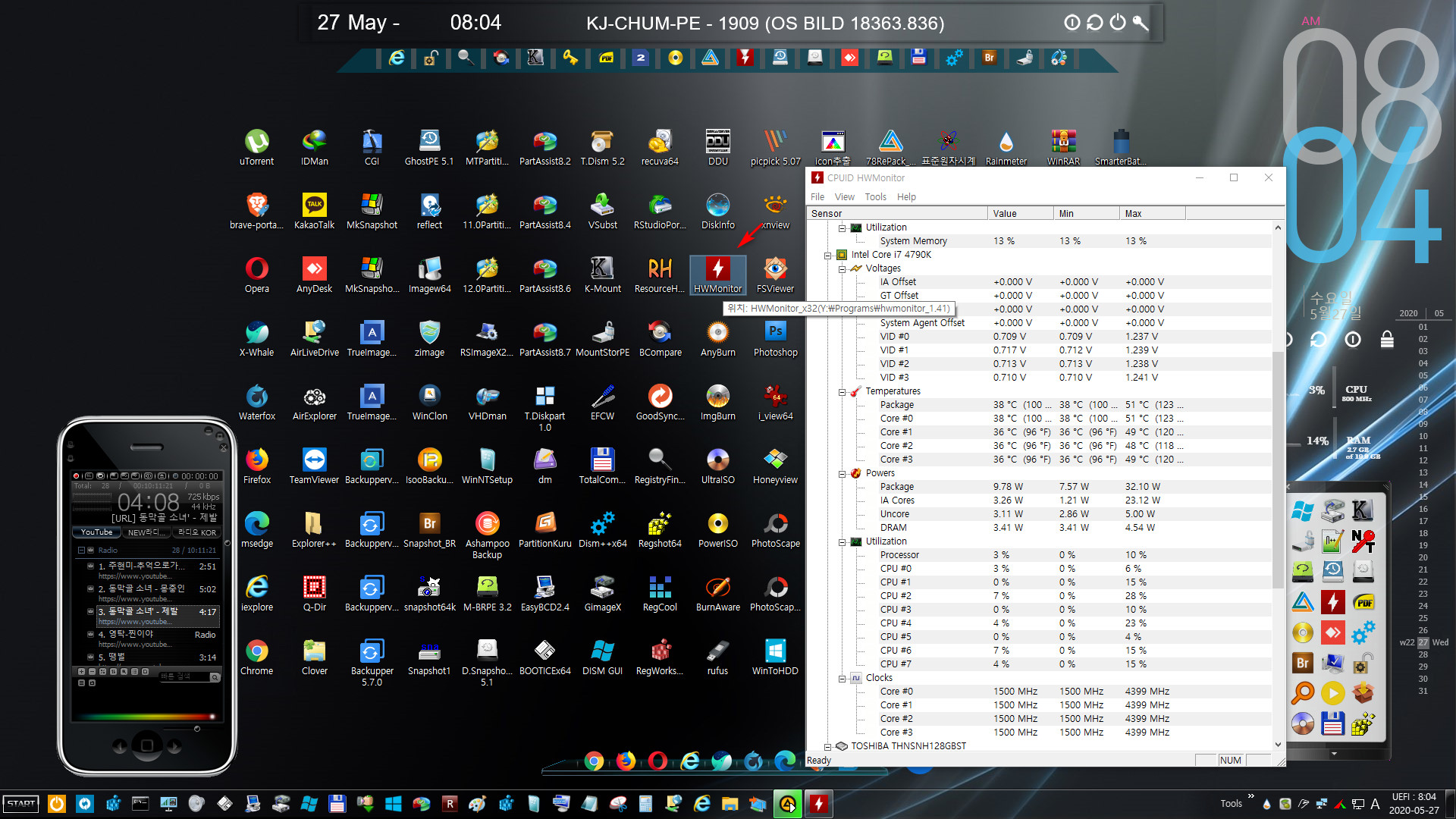This screenshot has height=819, width=1456.
Task: Expand the TOSHIBA THNSNH128GBST node
Action: point(827,746)
